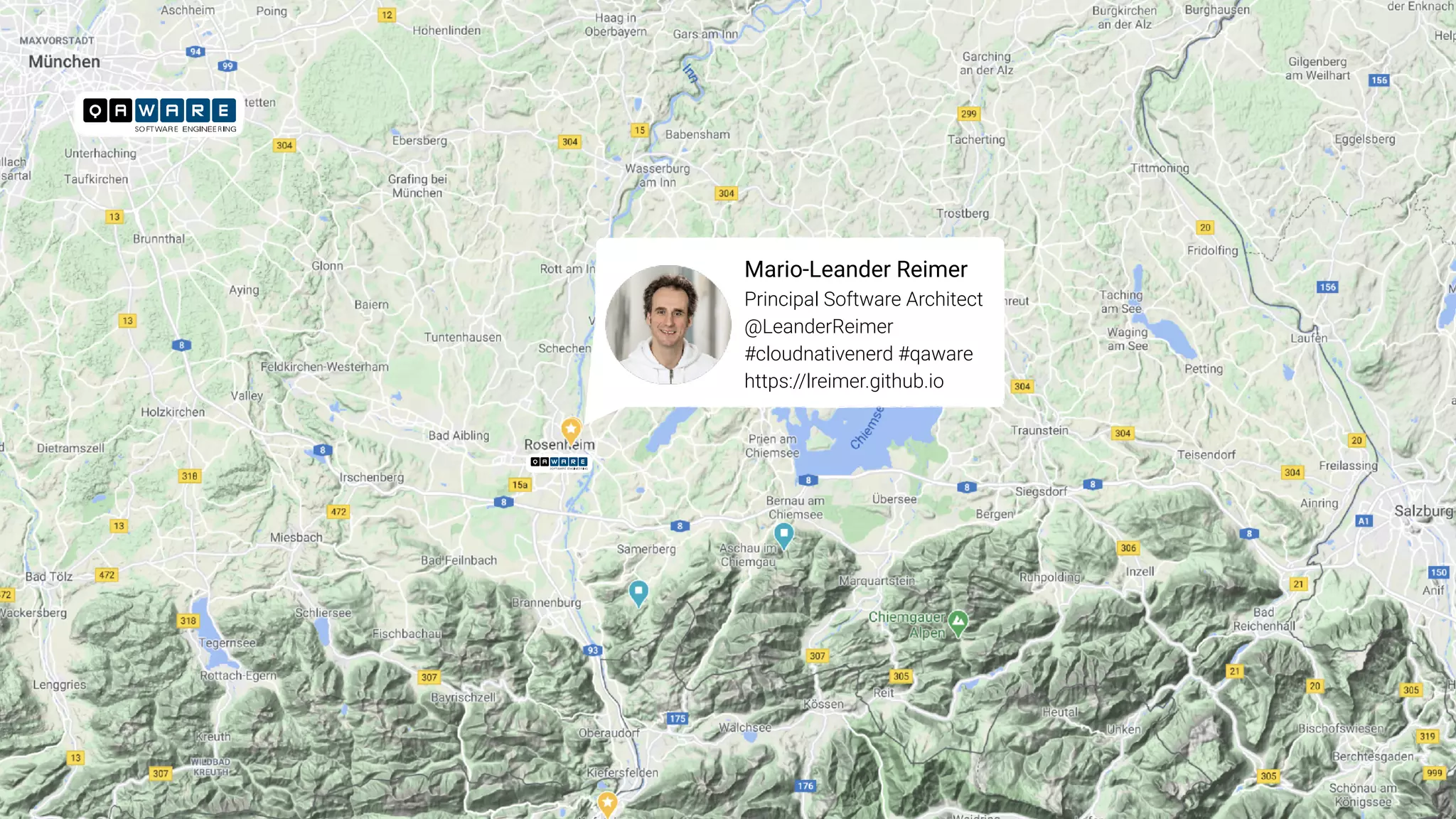1456x819 pixels.
Task: Click the 15a road shield near Rosenheim
Action: (520, 485)
